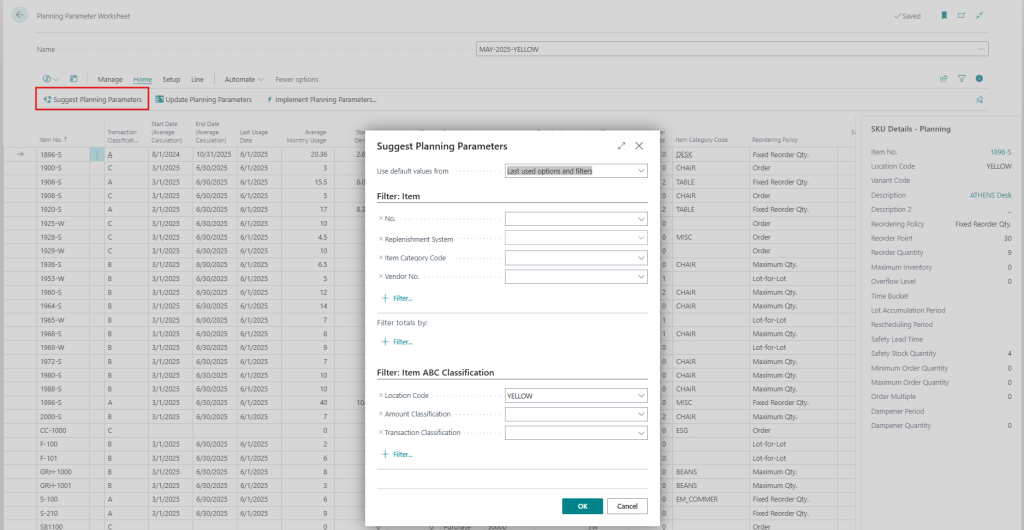This screenshot has width=1024, height=530.
Task: Toggle the filter pane funnel icon
Action: (x=961, y=79)
